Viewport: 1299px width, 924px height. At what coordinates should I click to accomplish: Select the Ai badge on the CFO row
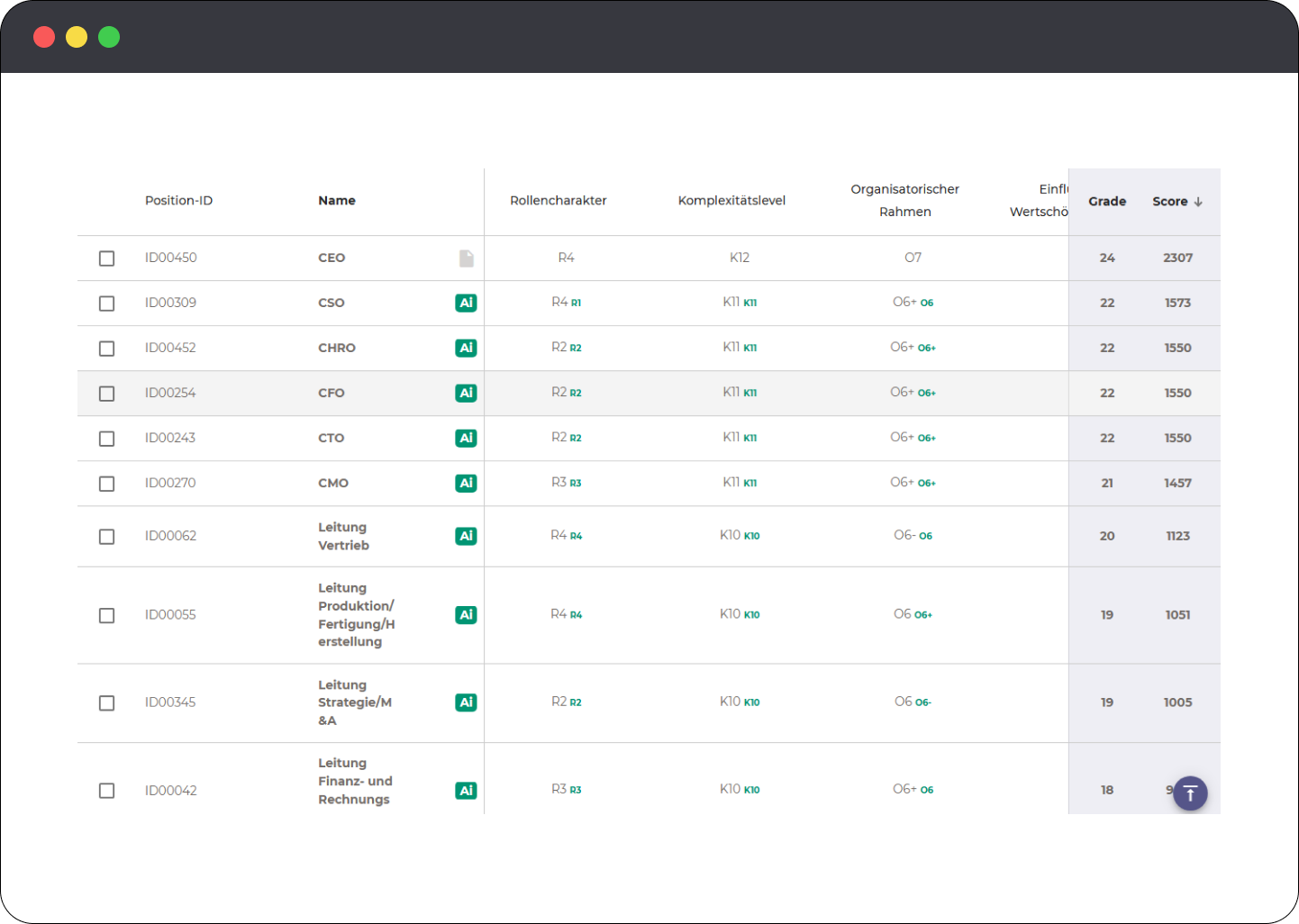pyautogui.click(x=466, y=393)
